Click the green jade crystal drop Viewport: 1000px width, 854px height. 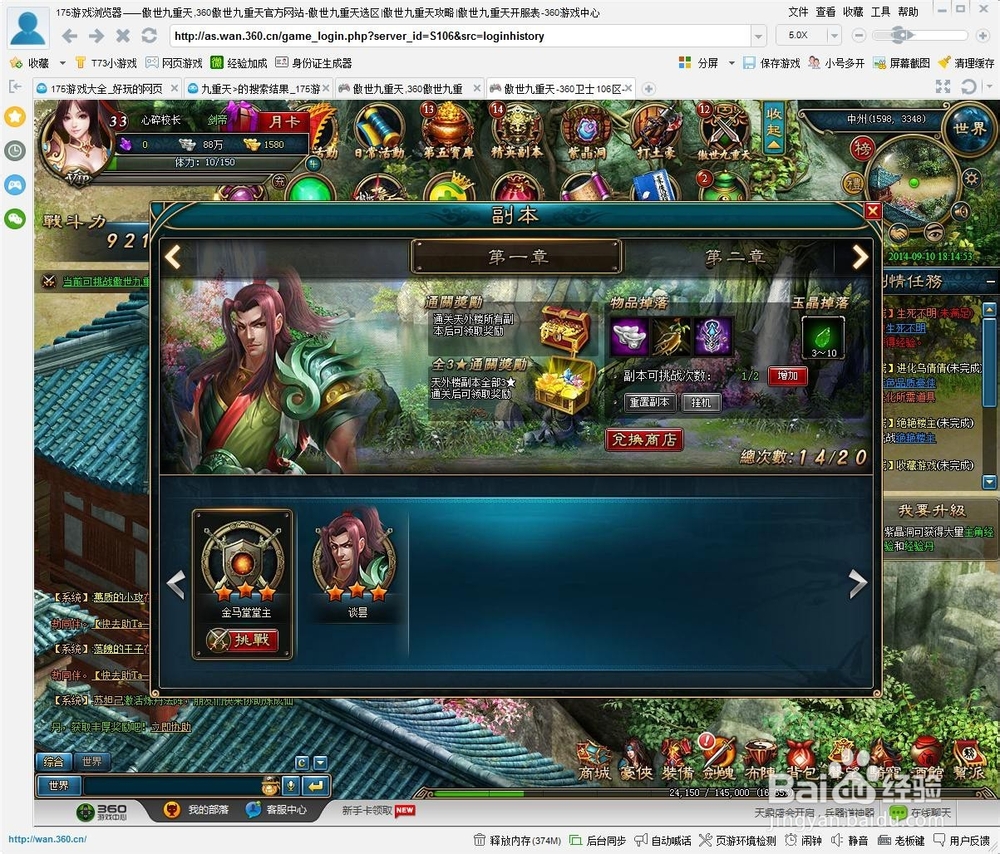coord(823,336)
